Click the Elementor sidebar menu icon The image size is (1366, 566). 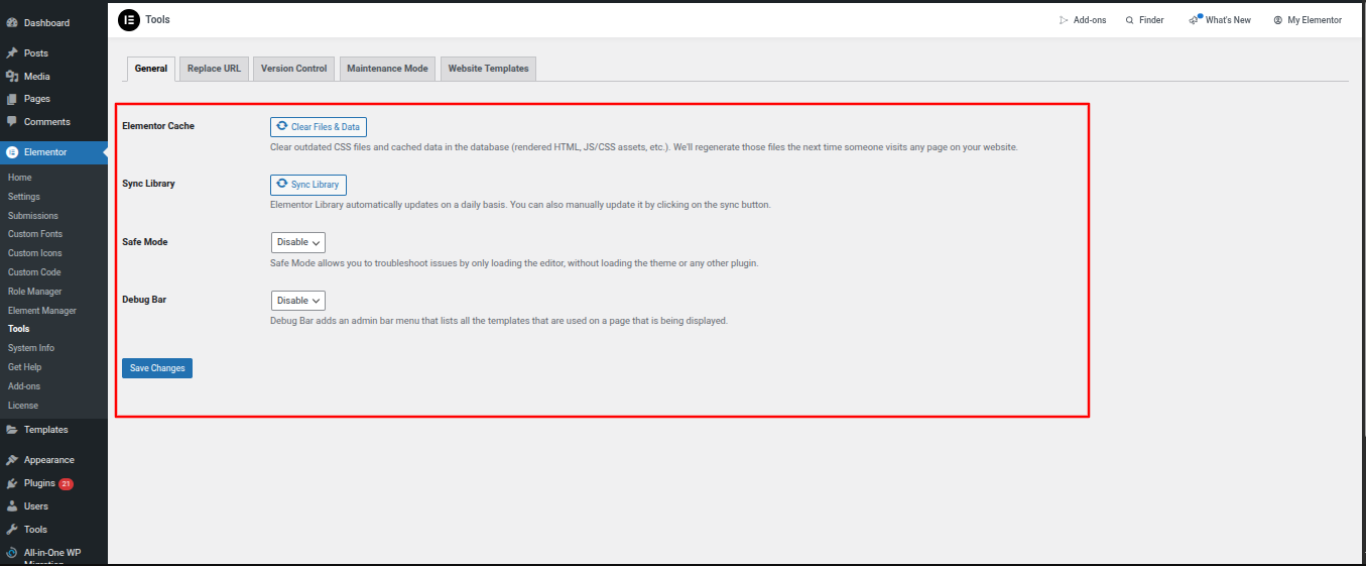tap(12, 153)
